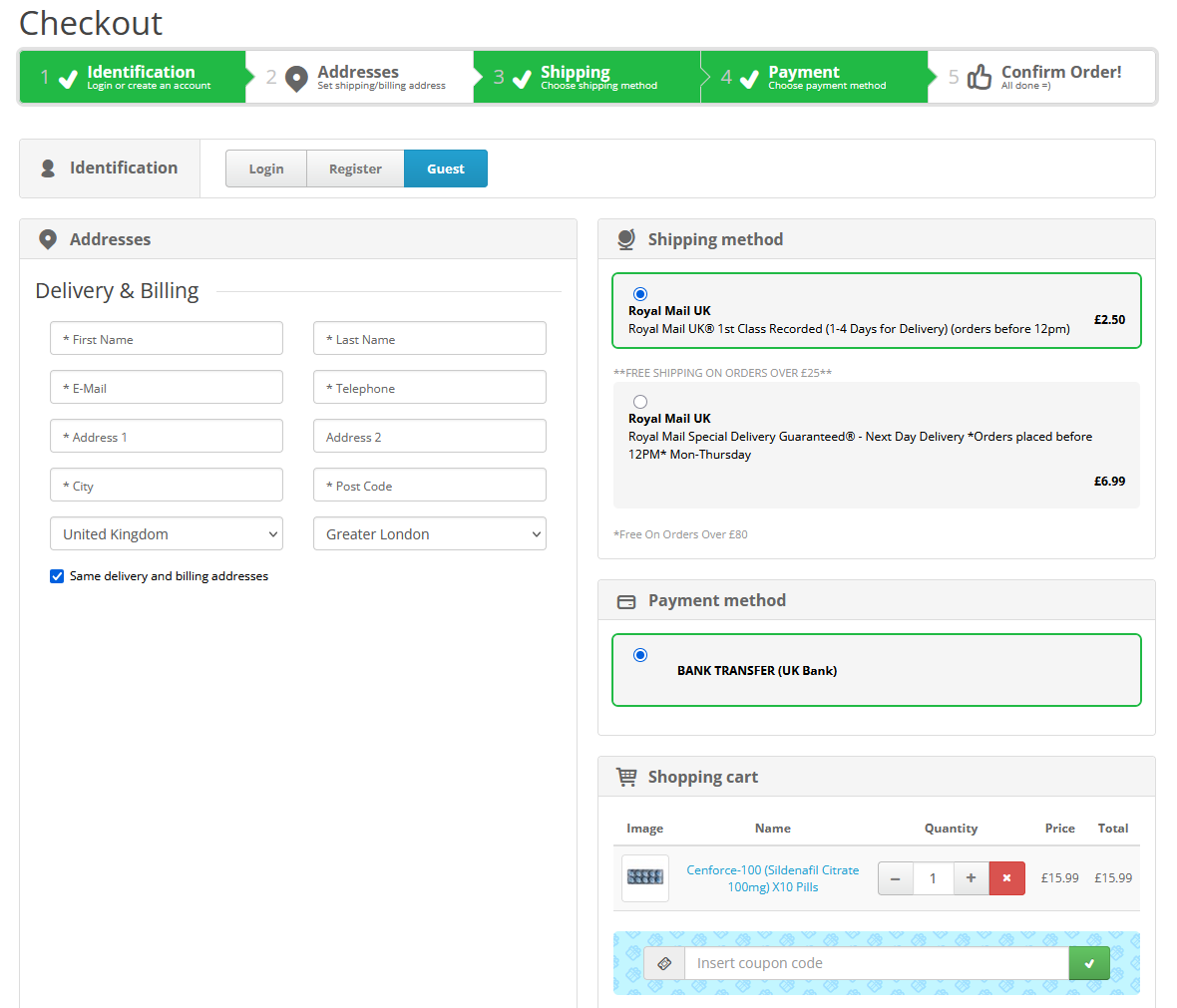The height and width of the screenshot is (1008, 1177).
Task: Go to step 1 Identification
Action: pyautogui.click(x=133, y=77)
